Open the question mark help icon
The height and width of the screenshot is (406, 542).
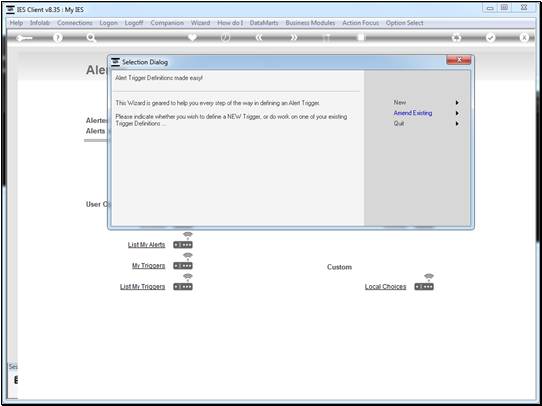point(58,38)
